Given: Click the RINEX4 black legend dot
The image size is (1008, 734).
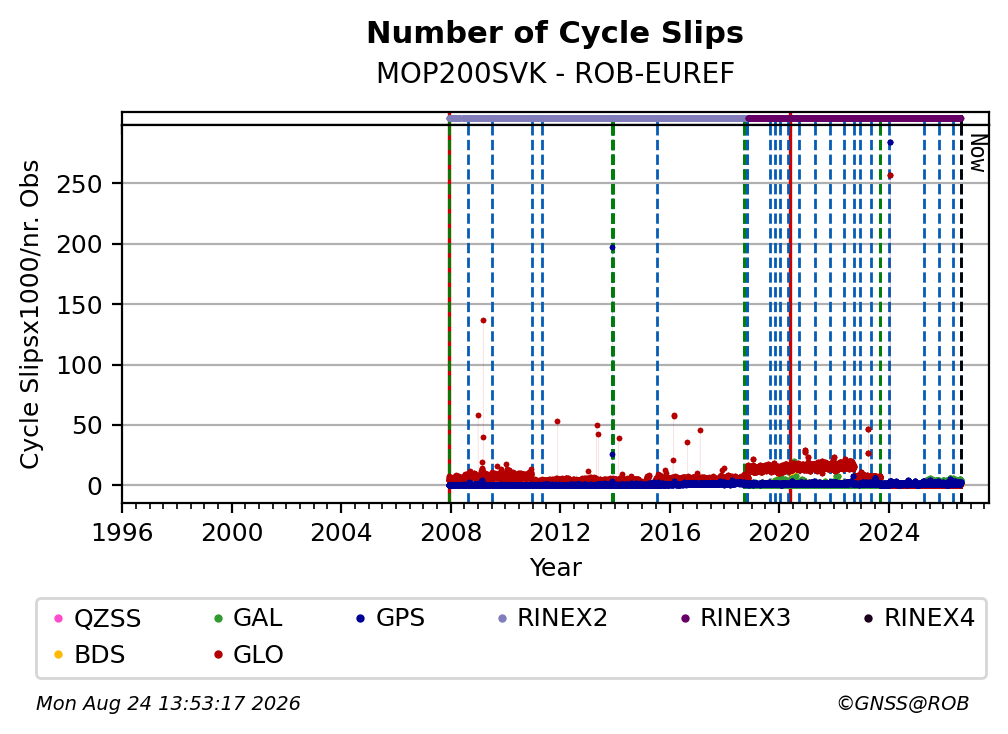Looking at the screenshot, I should pos(868,618).
